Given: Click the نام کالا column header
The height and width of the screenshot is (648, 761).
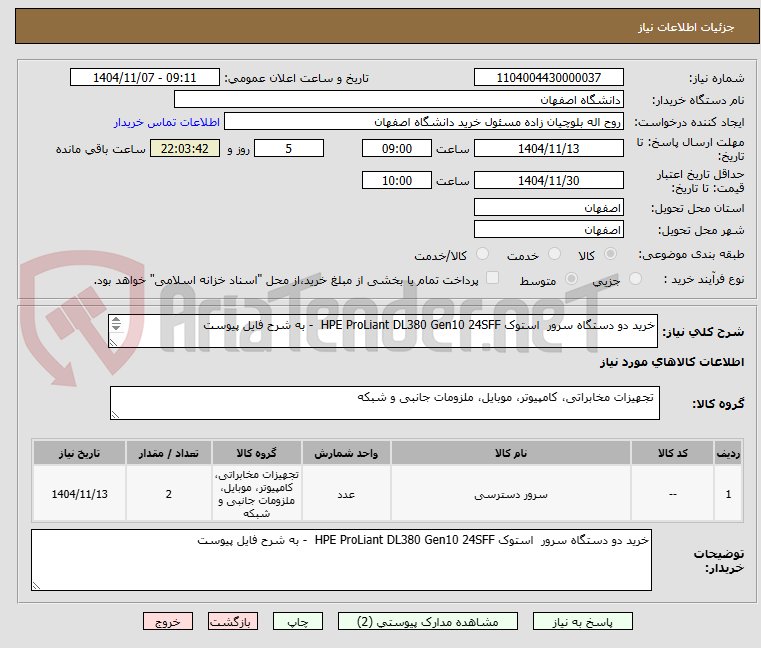Looking at the screenshot, I should point(511,453).
